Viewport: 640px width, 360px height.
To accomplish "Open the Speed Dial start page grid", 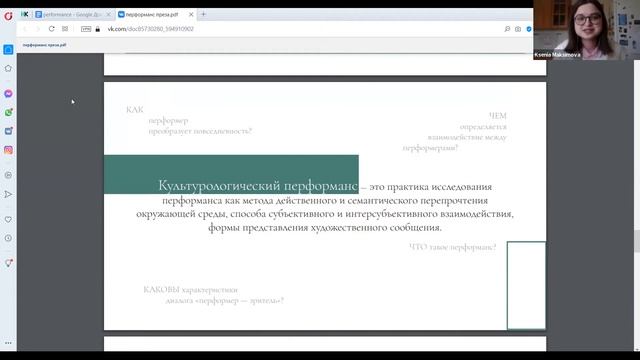I will pyautogui.click(x=65, y=29).
